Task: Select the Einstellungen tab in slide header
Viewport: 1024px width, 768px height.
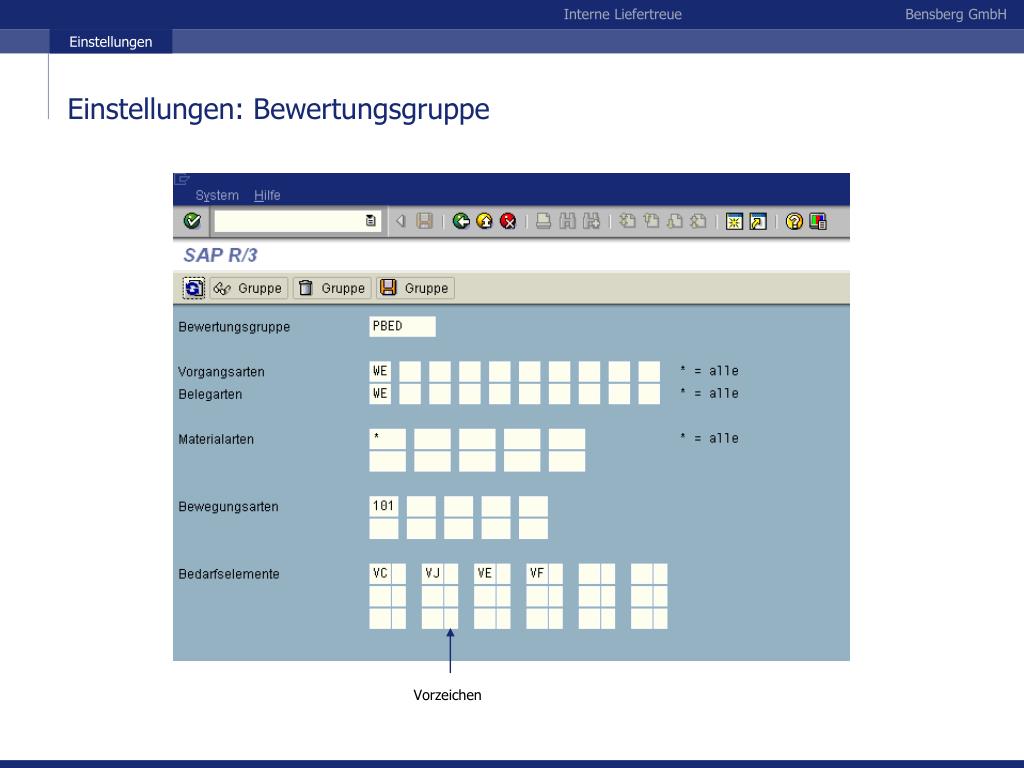Action: coord(110,42)
